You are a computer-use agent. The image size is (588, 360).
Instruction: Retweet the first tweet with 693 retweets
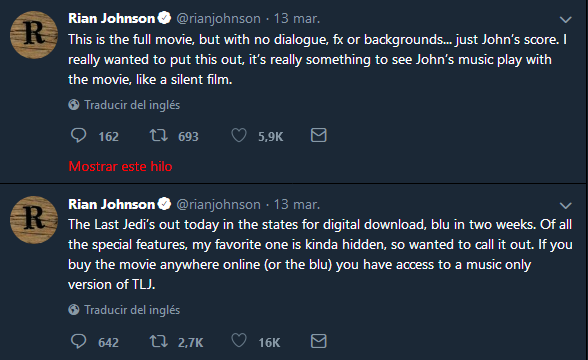[159, 135]
